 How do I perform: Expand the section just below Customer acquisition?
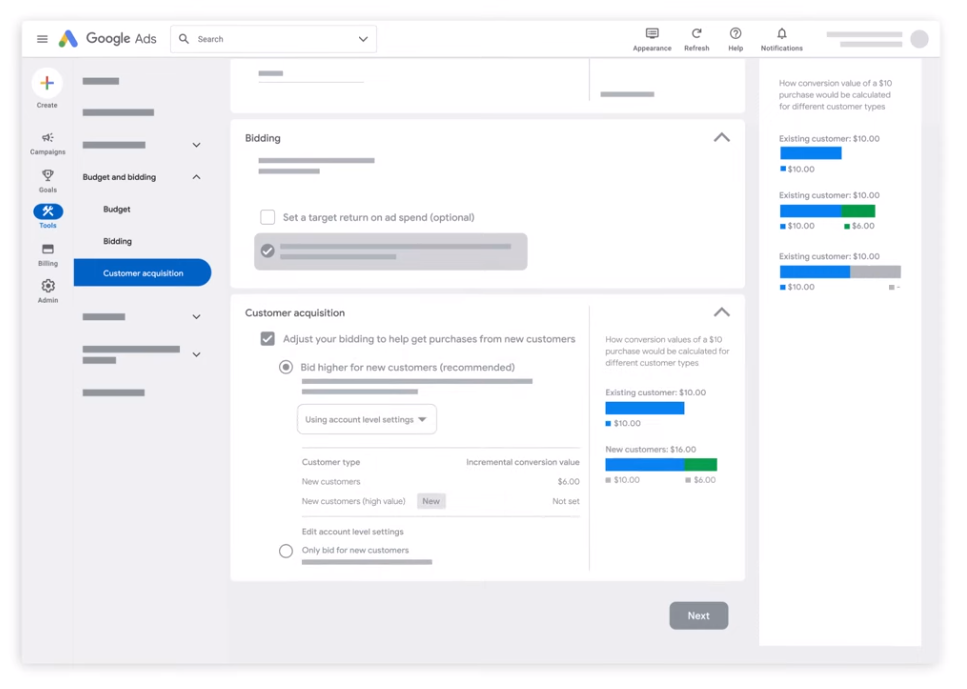pyautogui.click(x=196, y=316)
